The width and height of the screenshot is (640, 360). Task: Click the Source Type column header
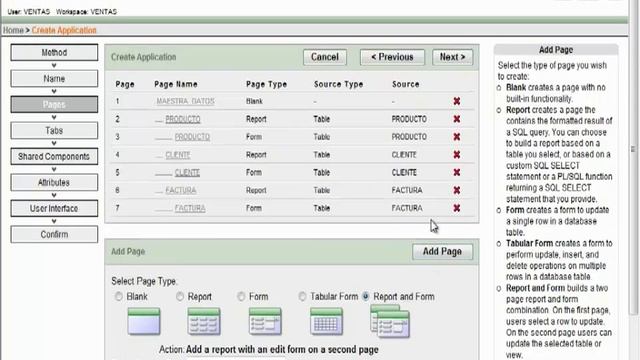tap(338, 84)
